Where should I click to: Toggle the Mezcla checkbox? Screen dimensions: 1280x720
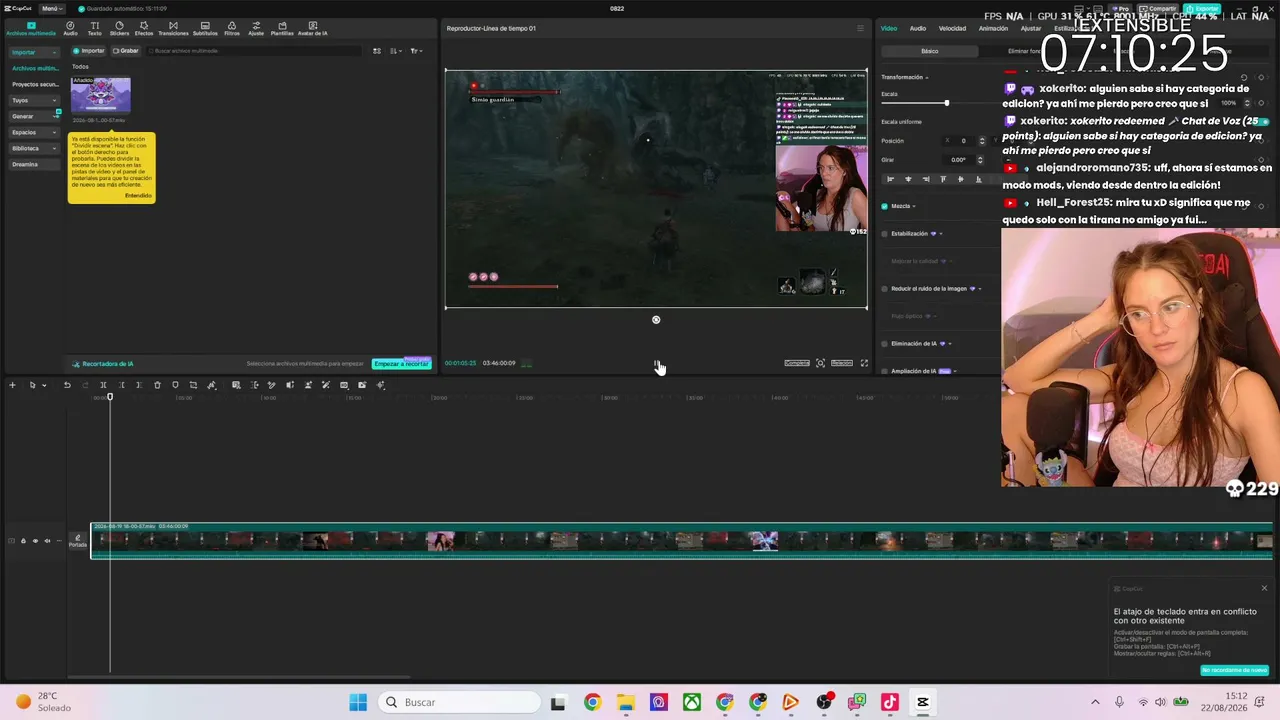[884, 206]
